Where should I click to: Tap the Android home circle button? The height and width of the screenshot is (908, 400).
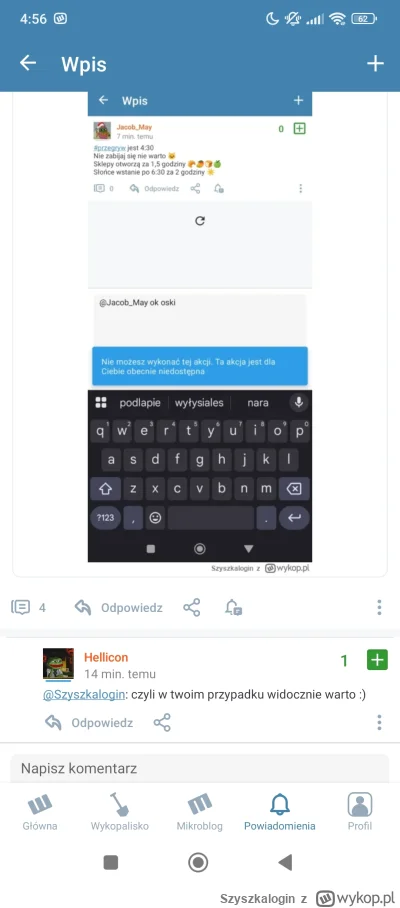tap(198, 863)
